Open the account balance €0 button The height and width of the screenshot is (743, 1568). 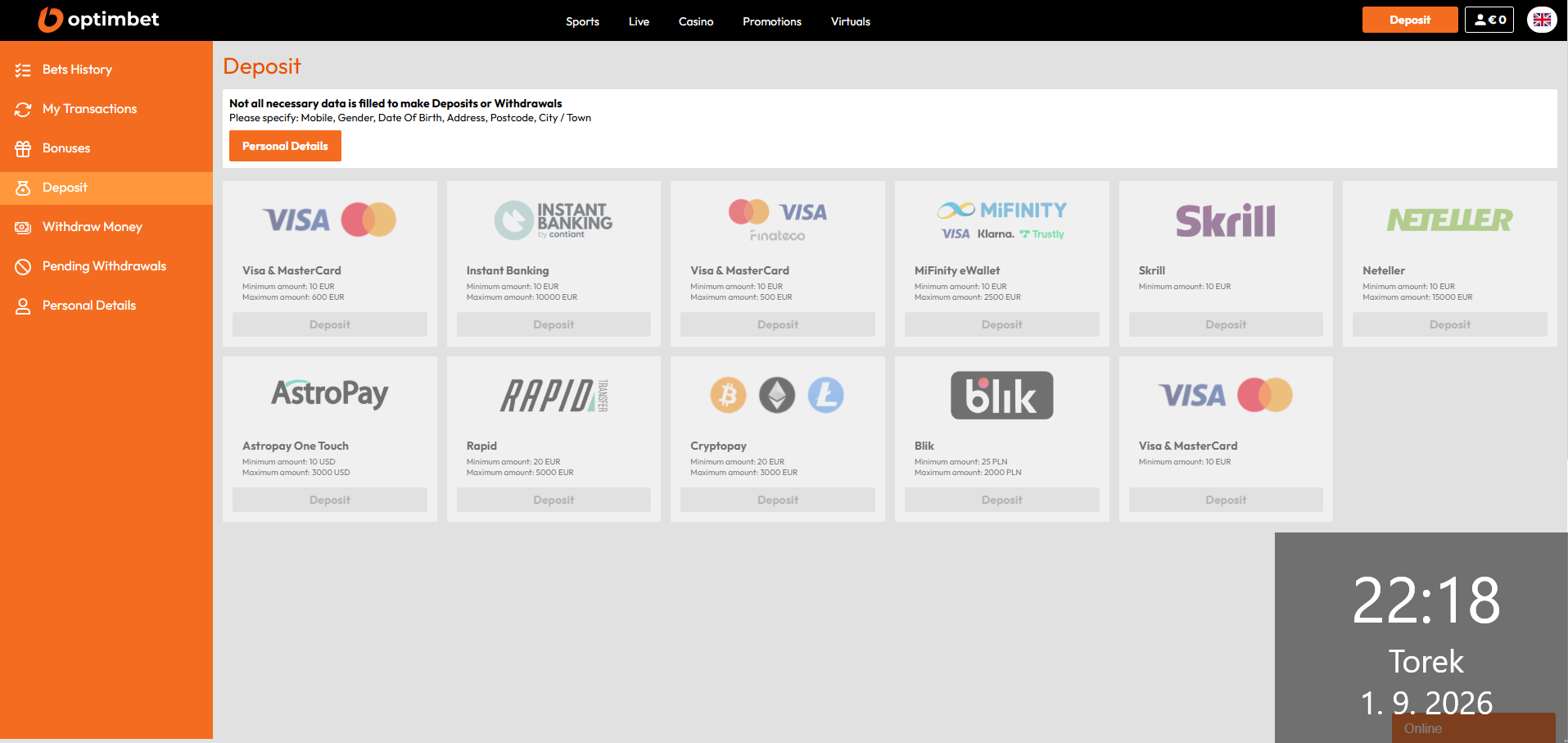[x=1489, y=20]
